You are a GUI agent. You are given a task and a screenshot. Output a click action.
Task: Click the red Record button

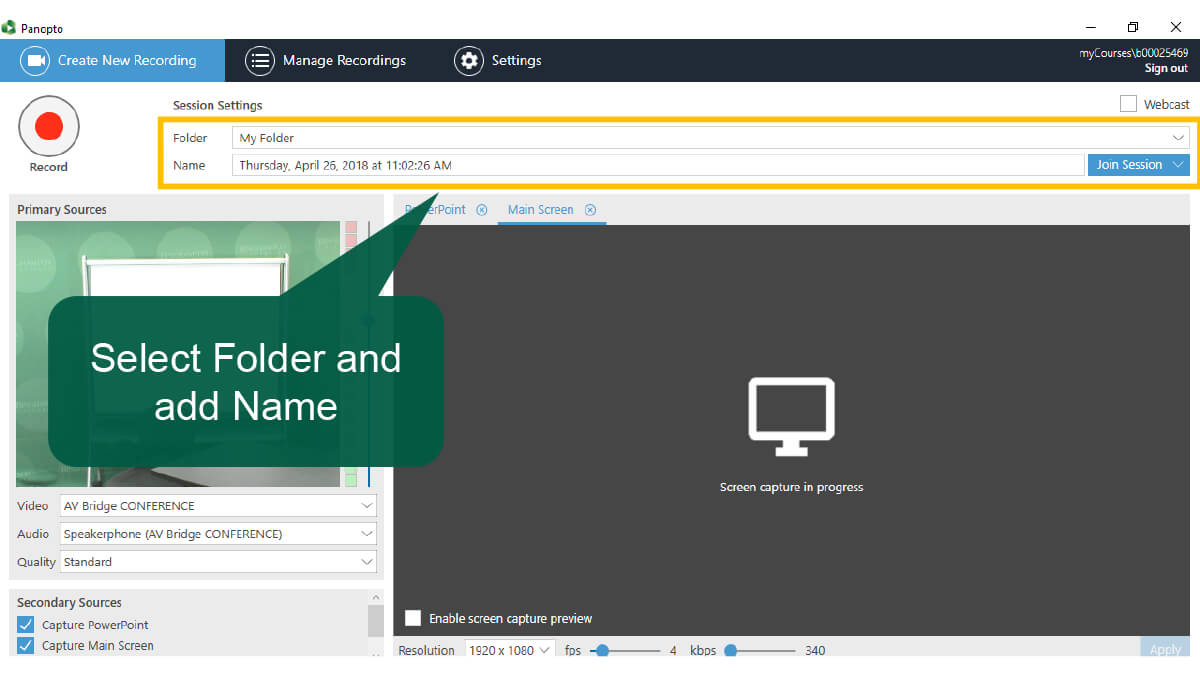coord(49,126)
